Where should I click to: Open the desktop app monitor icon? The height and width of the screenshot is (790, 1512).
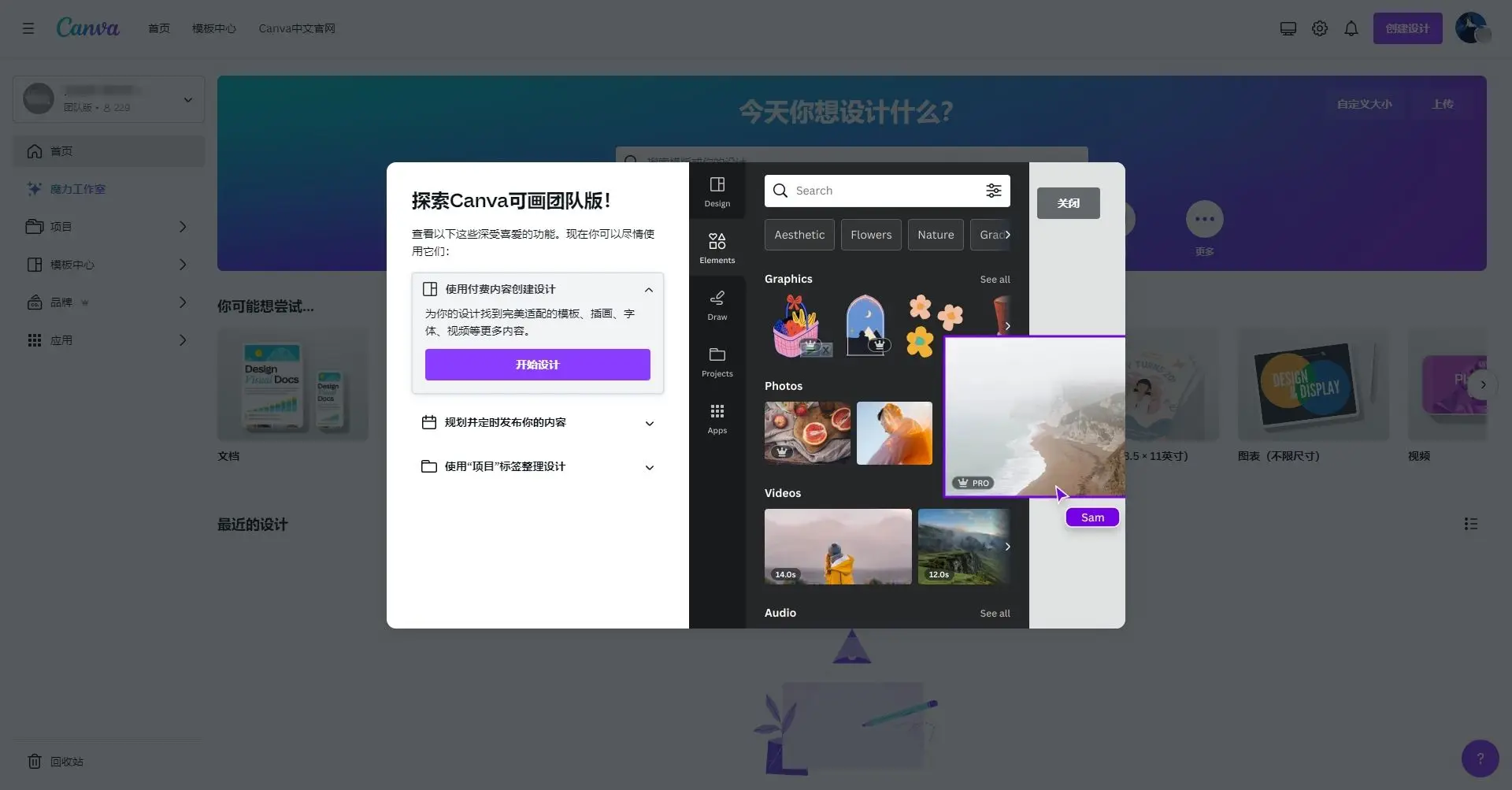click(1288, 28)
